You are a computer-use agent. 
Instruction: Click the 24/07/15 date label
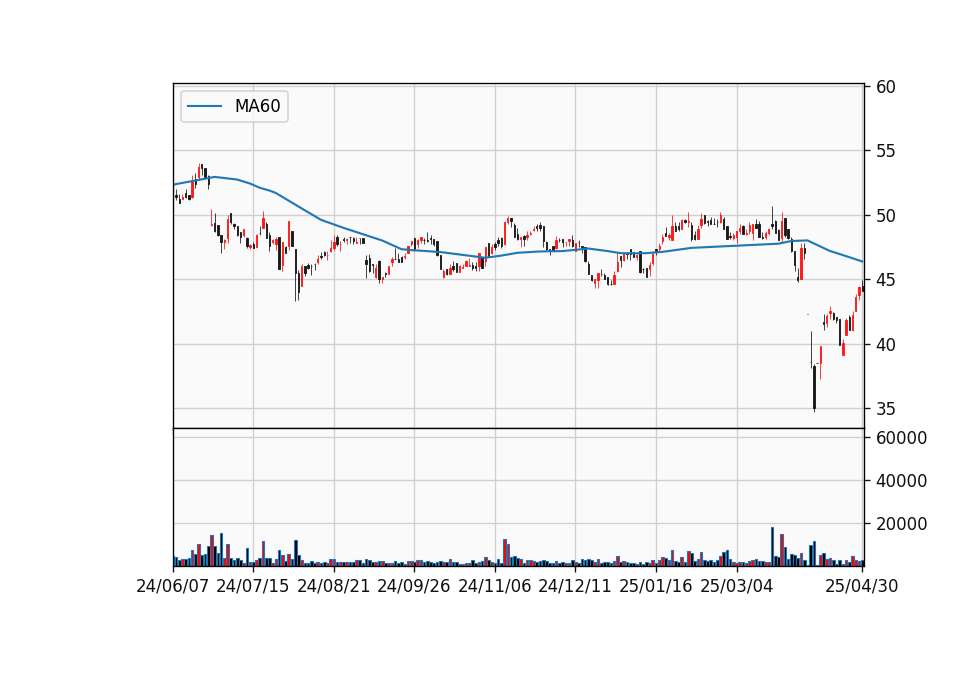click(252, 586)
